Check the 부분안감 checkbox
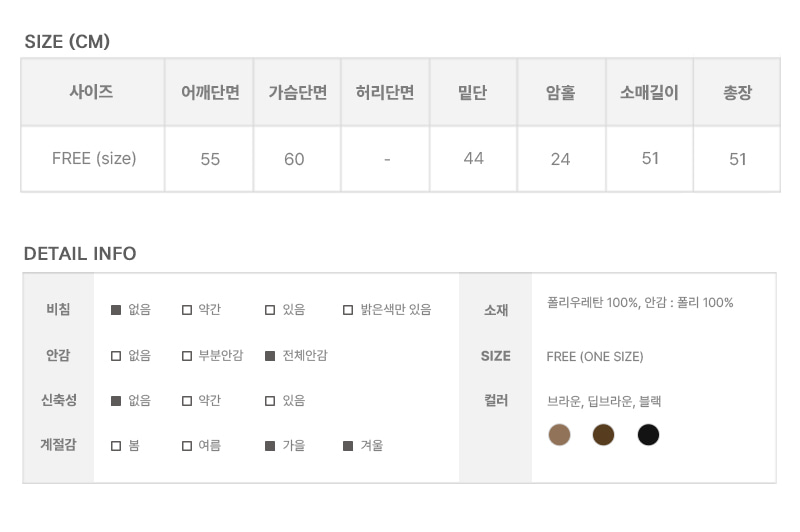This screenshot has height=532, width=800. 187,356
